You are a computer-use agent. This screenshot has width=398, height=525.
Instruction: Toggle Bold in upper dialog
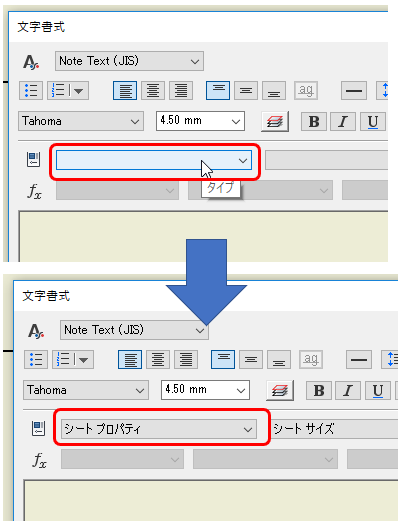click(x=314, y=122)
